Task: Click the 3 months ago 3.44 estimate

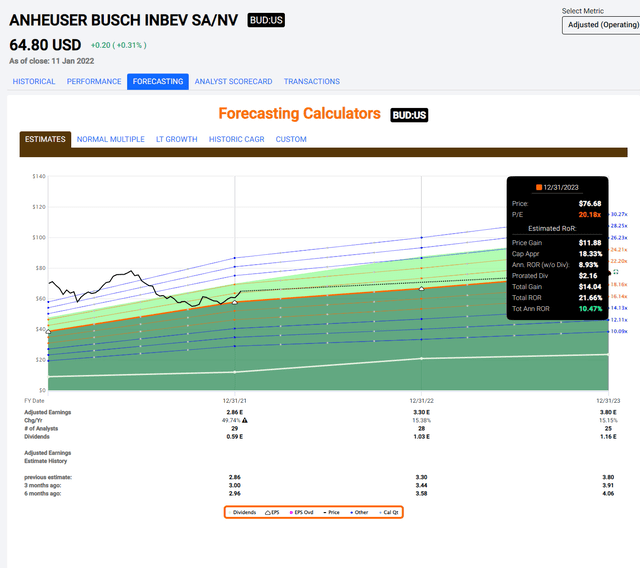Action: pos(422,485)
